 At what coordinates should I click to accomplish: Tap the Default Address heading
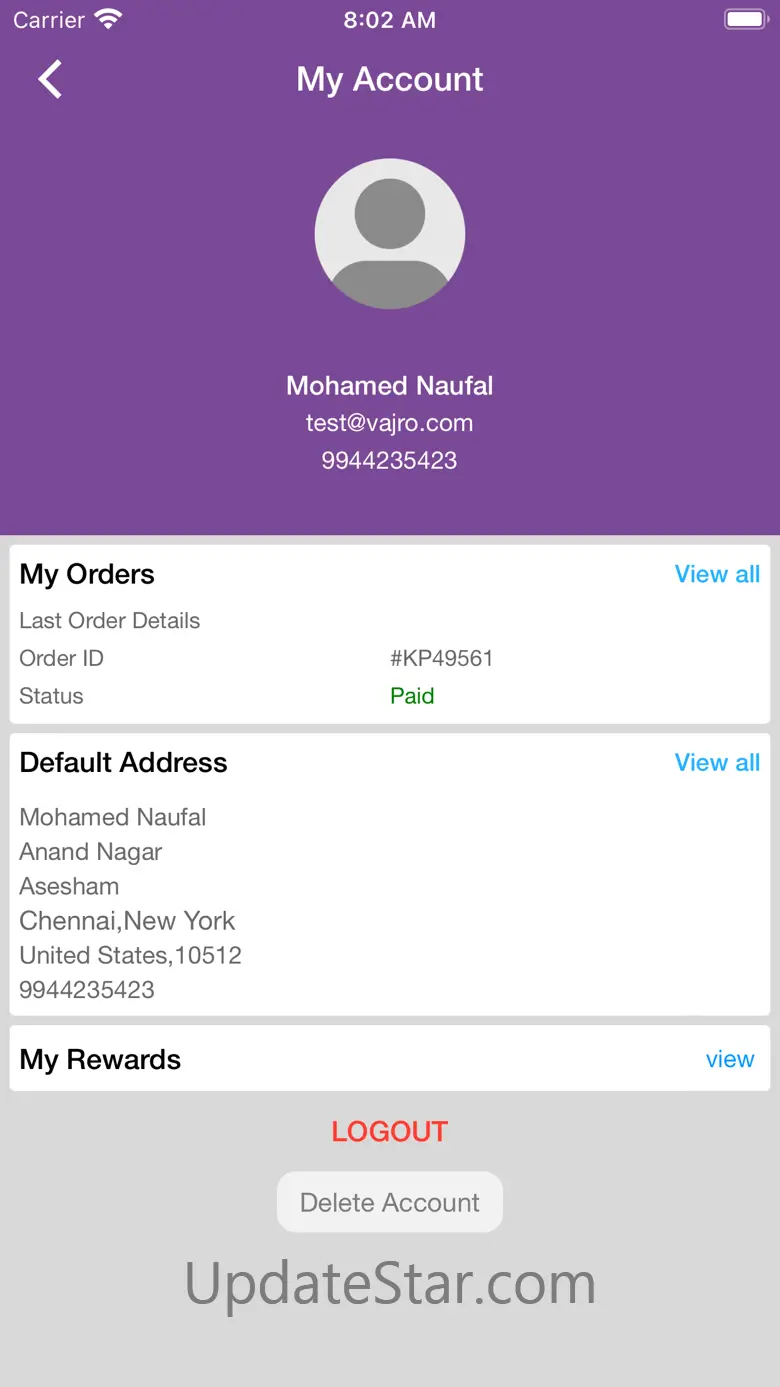[123, 762]
